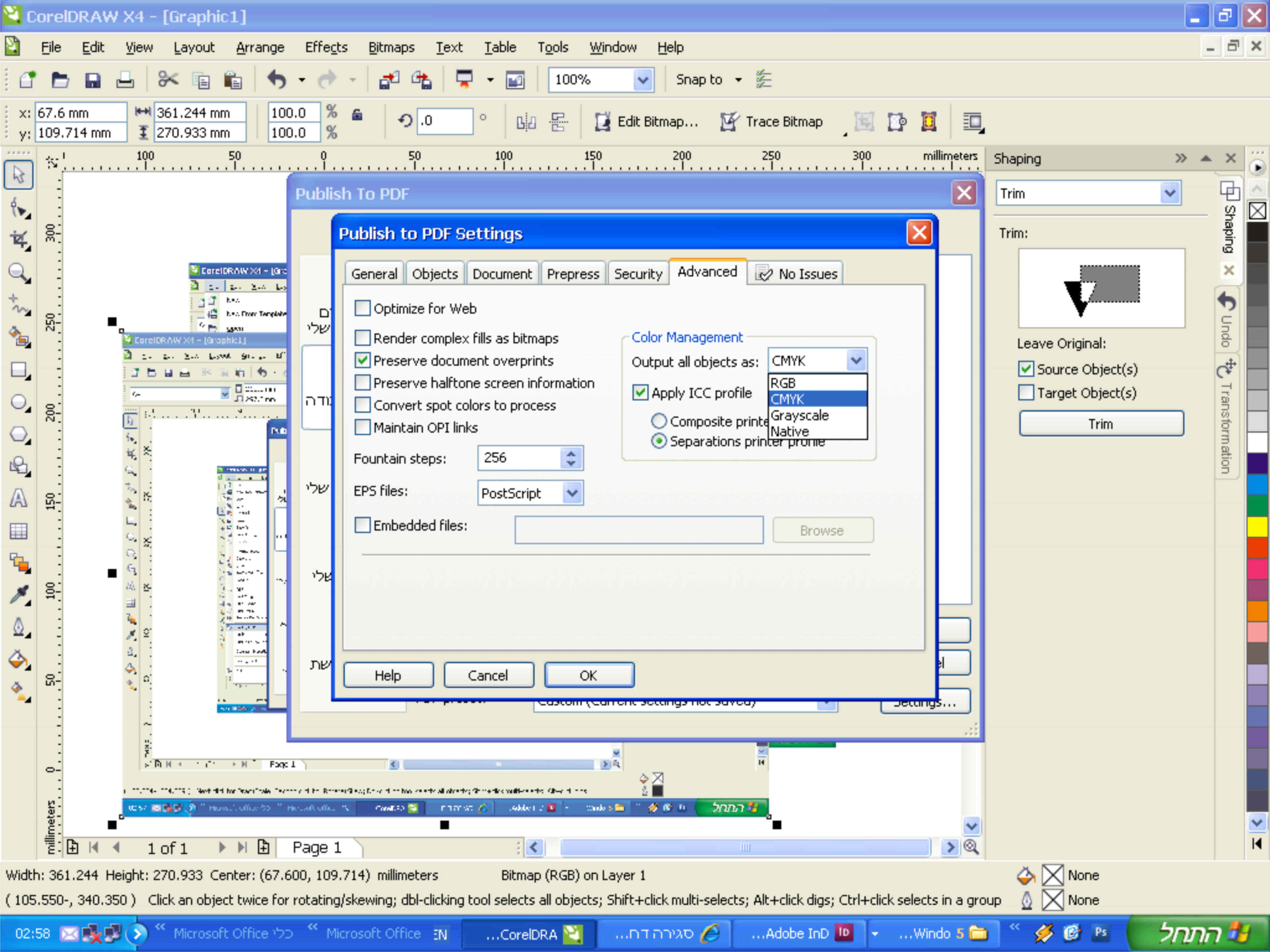
Task: Select the Crop tool in toolbox
Action: [x=18, y=240]
